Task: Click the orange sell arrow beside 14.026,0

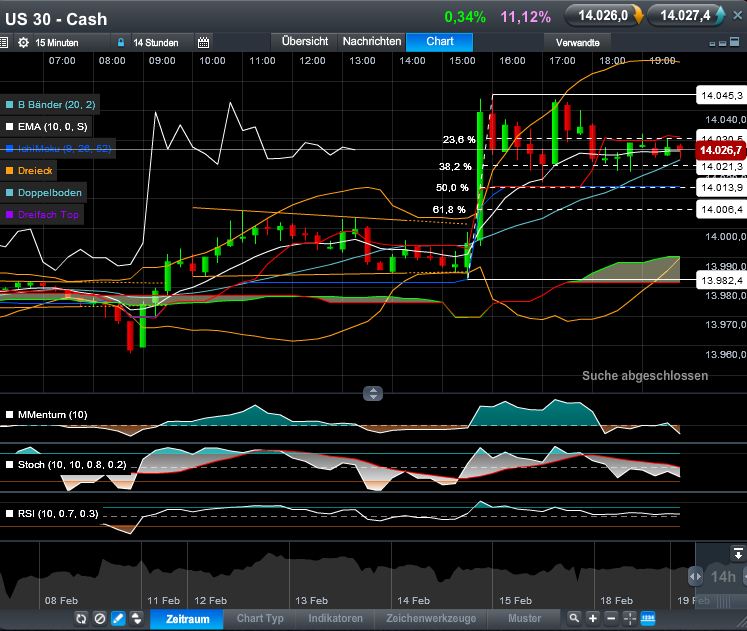Action: pos(638,15)
